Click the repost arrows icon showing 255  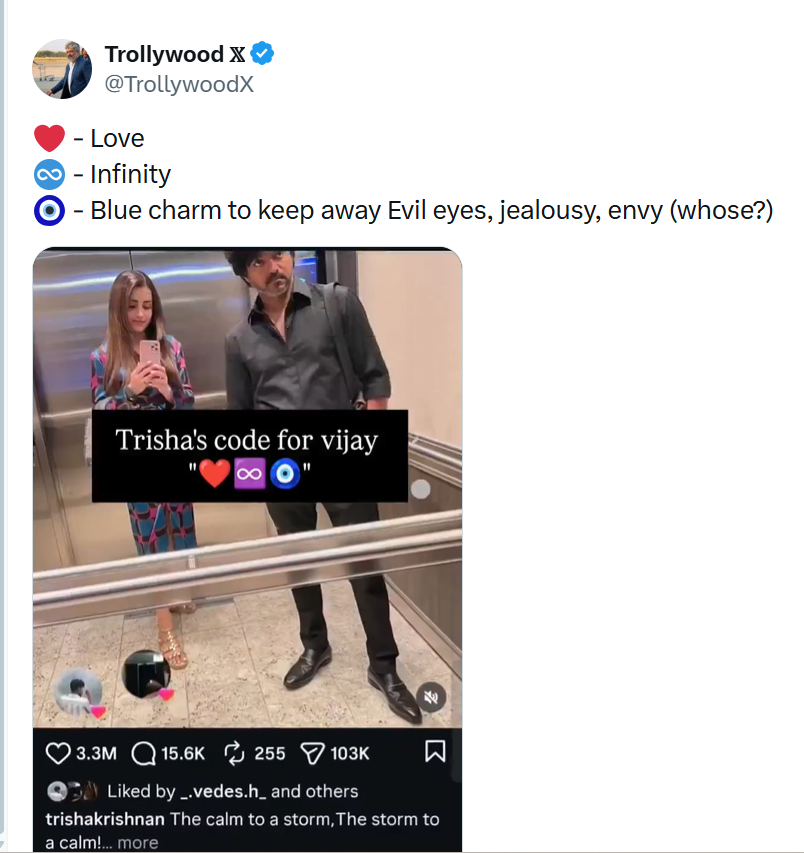pyautogui.click(x=233, y=752)
